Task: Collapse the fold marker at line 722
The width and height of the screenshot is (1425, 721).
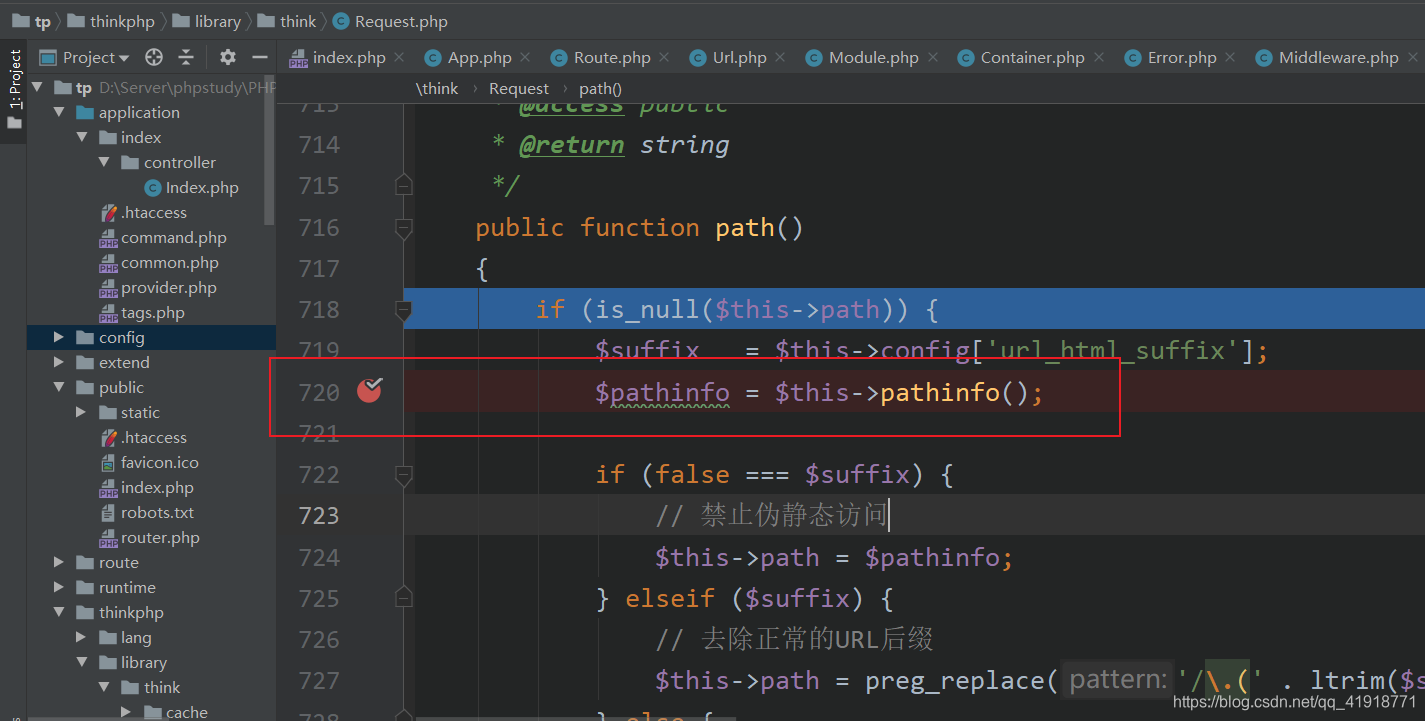Action: pos(403,475)
